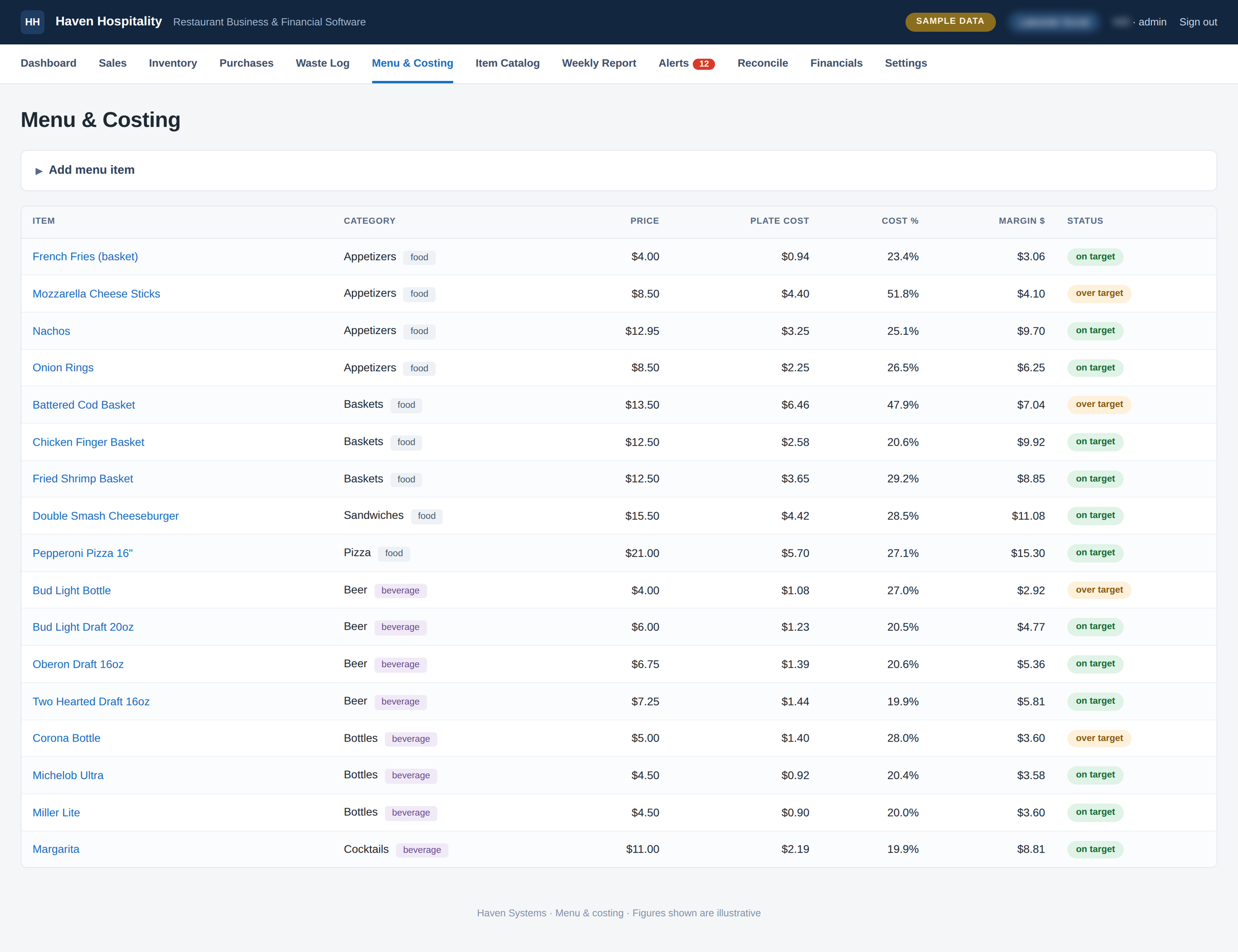Click the CATEGORY column header
The height and width of the screenshot is (952, 1238).
tap(369, 221)
